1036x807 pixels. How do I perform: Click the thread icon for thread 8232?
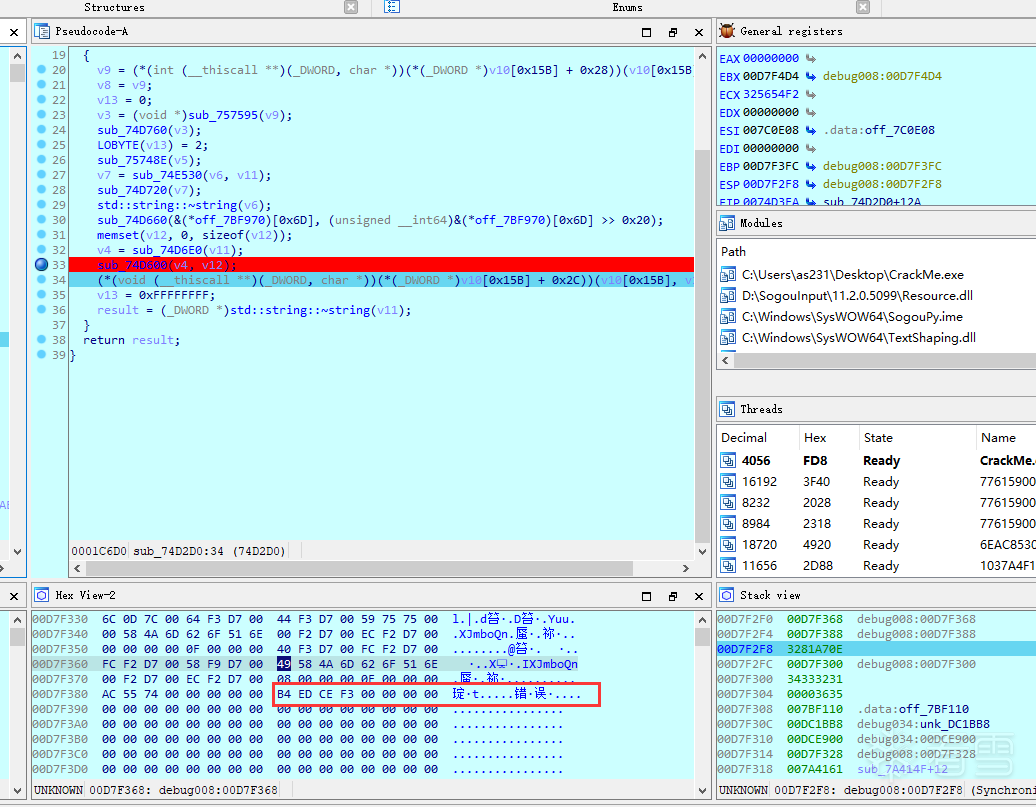728,502
